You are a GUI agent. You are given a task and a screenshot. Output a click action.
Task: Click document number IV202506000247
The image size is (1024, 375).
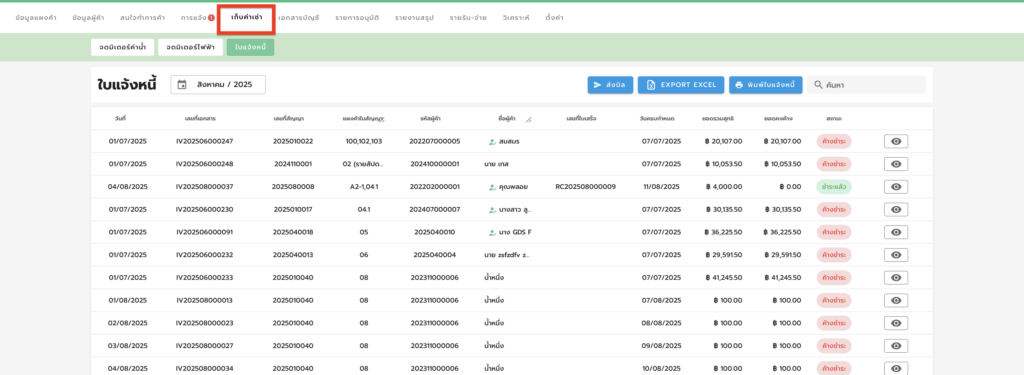204,141
